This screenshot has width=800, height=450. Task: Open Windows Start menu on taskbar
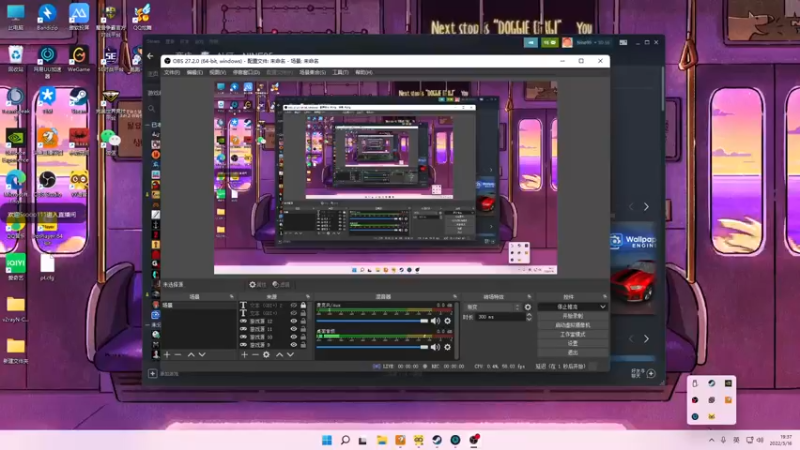327,440
